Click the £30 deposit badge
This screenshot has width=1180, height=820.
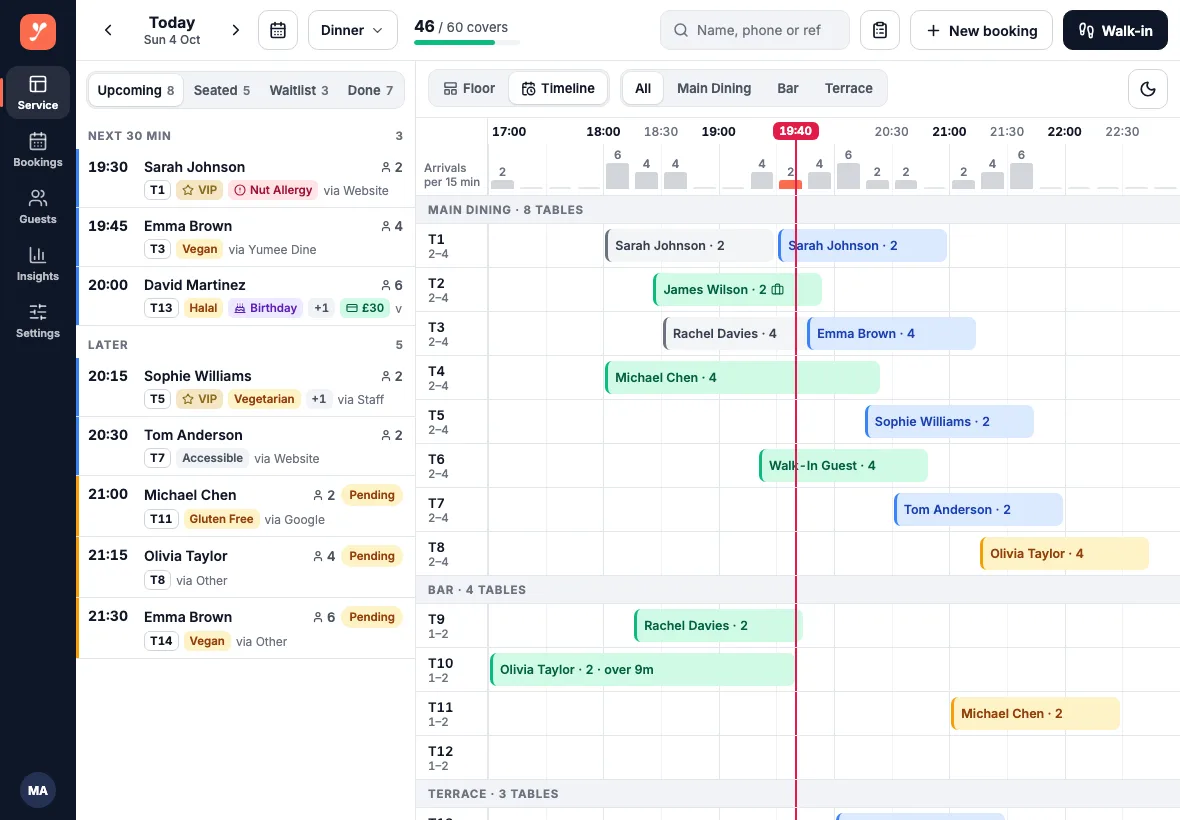(x=365, y=308)
